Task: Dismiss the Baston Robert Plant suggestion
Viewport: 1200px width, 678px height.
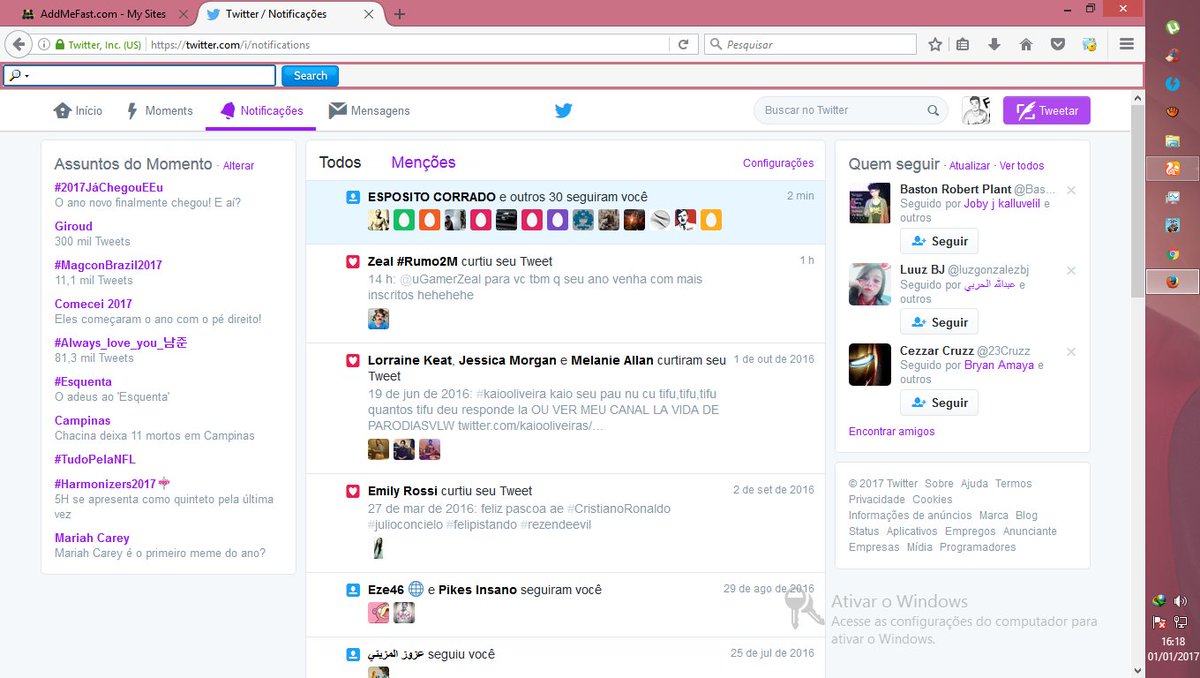Action: (x=1071, y=190)
